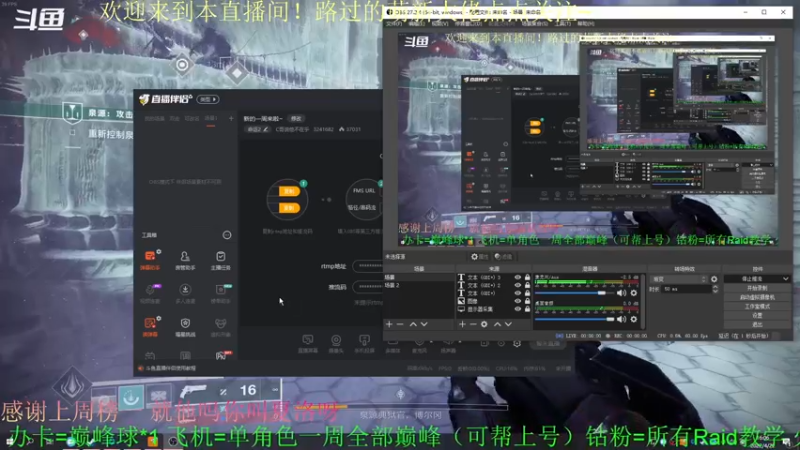Click 修改 next to stream title in 直播伴侣
Screen dimensions: 800x450
point(296,118)
